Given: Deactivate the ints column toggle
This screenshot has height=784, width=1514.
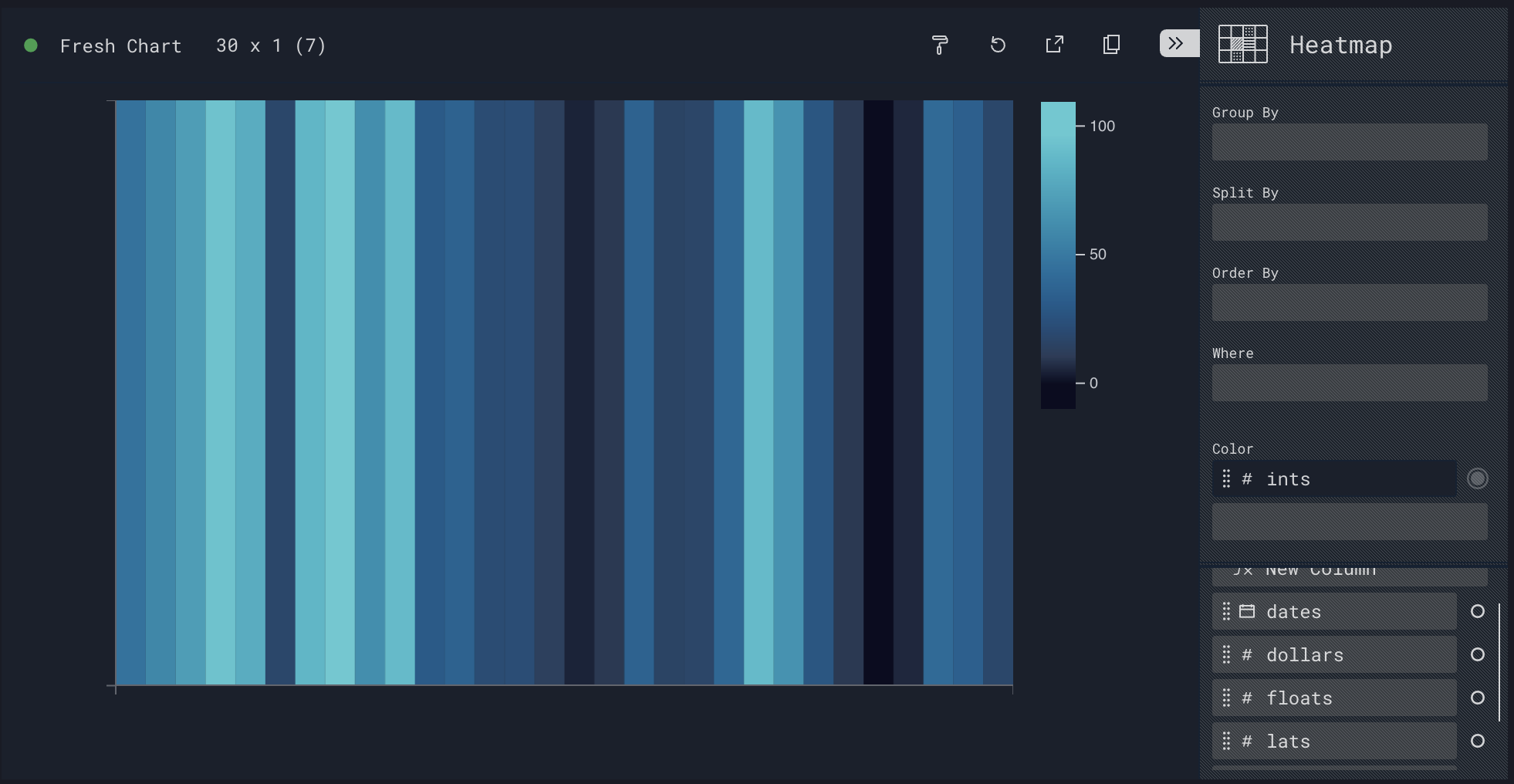Looking at the screenshot, I should click(x=1478, y=478).
